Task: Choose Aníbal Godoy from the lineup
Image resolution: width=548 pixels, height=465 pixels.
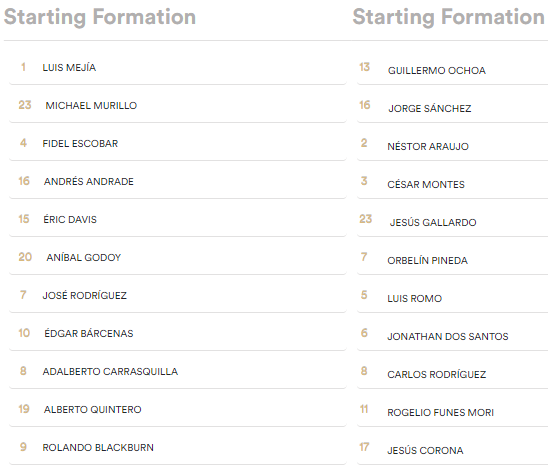Action: 178,257
